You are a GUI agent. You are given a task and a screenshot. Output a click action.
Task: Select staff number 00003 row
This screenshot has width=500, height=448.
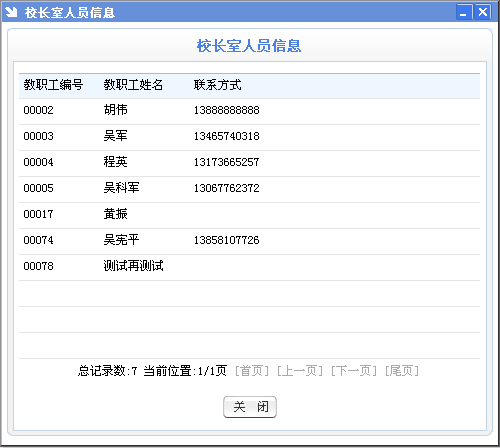coord(249,137)
